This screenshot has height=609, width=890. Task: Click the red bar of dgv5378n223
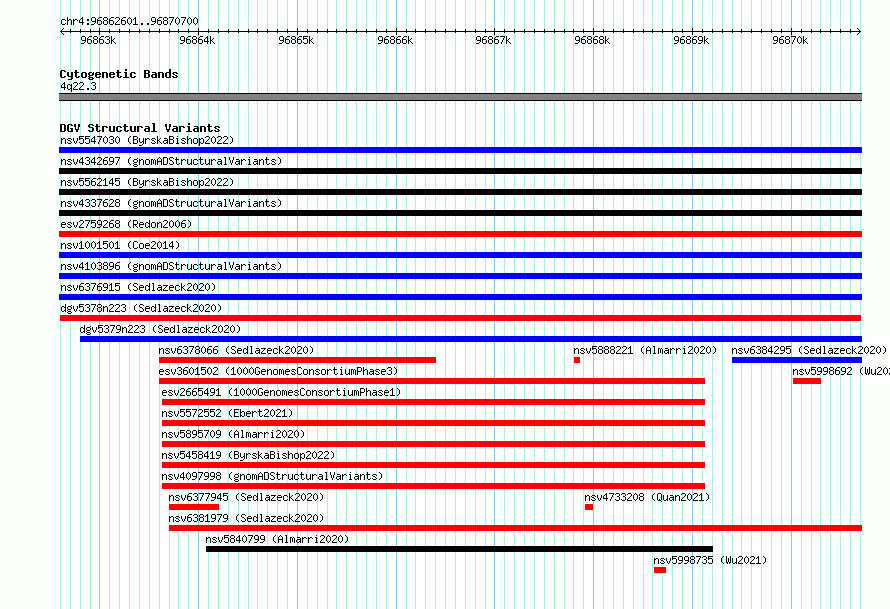(x=460, y=318)
